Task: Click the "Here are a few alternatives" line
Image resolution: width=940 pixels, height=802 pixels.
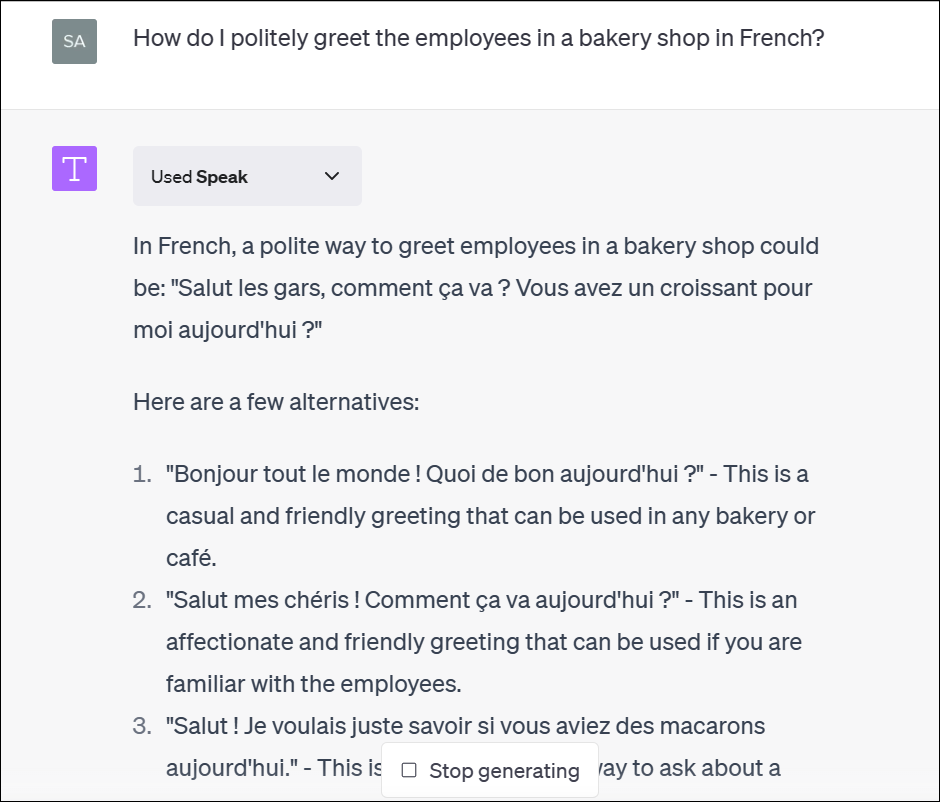Action: coord(276,402)
